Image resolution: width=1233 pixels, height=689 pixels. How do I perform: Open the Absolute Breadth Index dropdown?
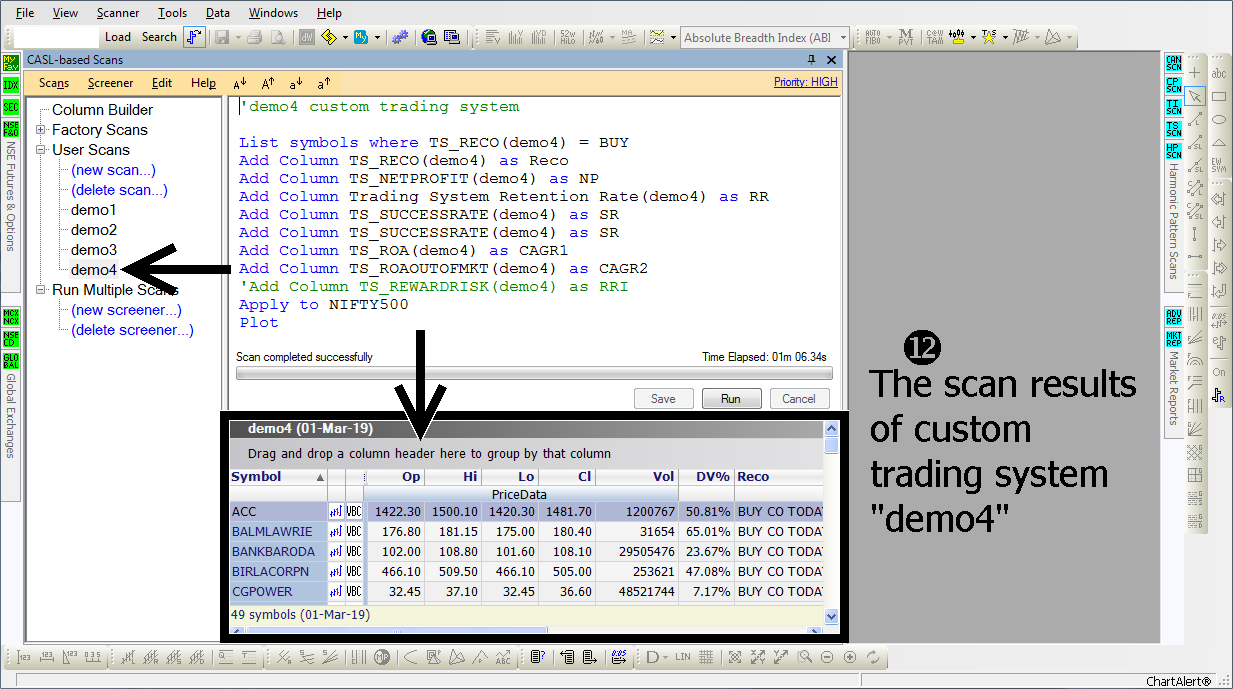point(843,38)
